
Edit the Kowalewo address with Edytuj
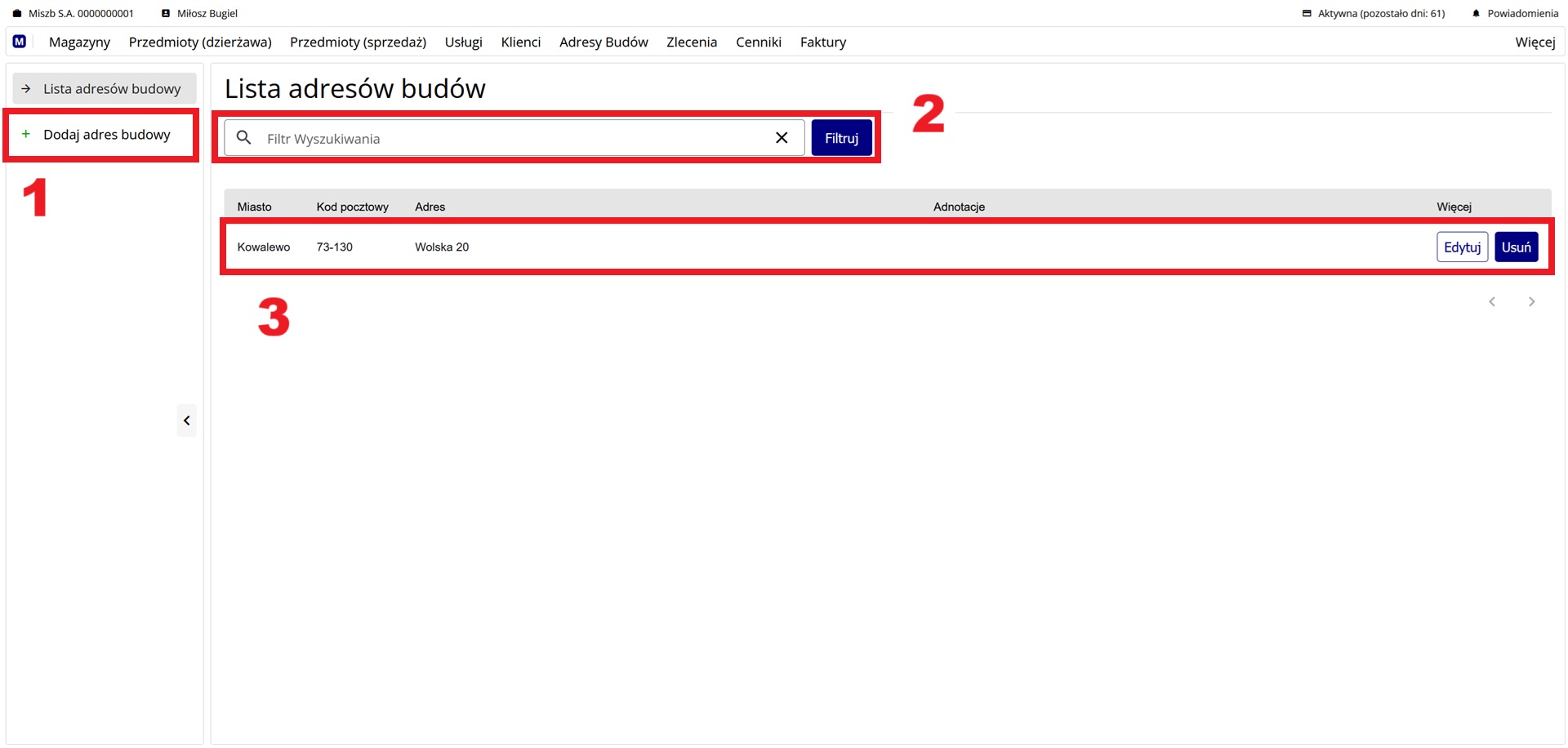1462,247
